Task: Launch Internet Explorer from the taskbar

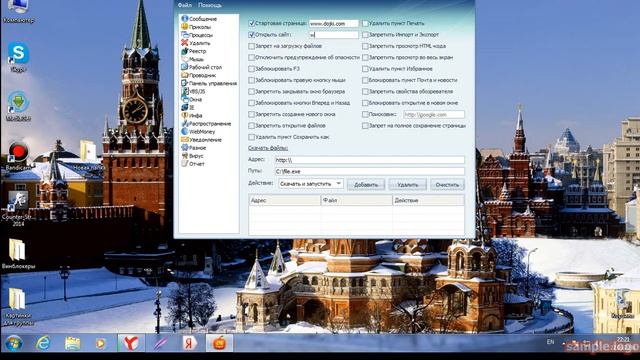Action: coord(42,343)
